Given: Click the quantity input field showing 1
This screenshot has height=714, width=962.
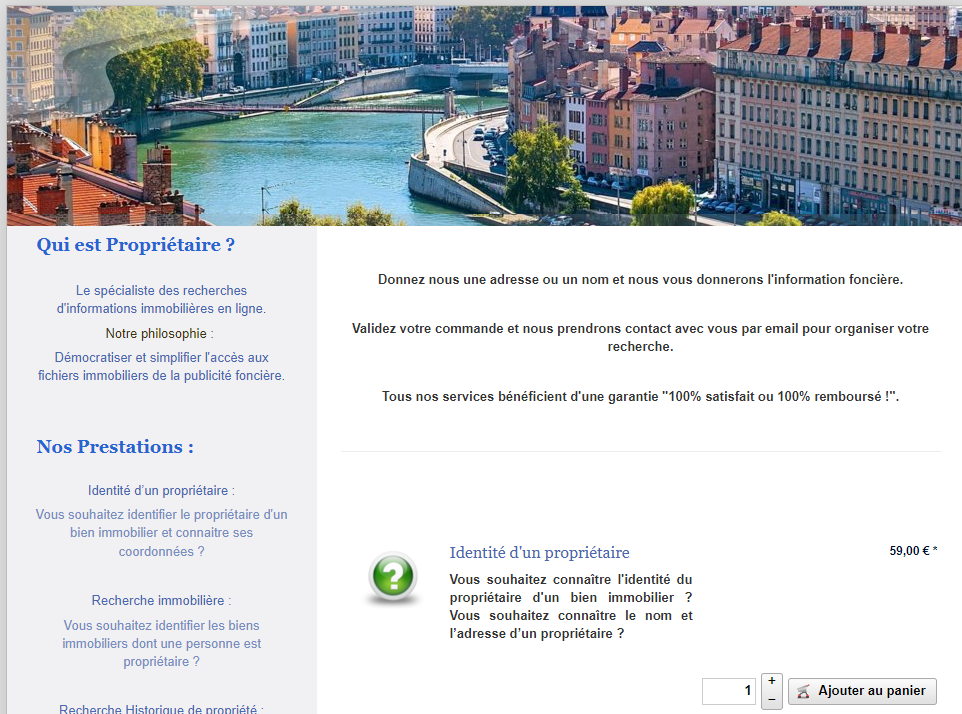Looking at the screenshot, I should tap(729, 691).
